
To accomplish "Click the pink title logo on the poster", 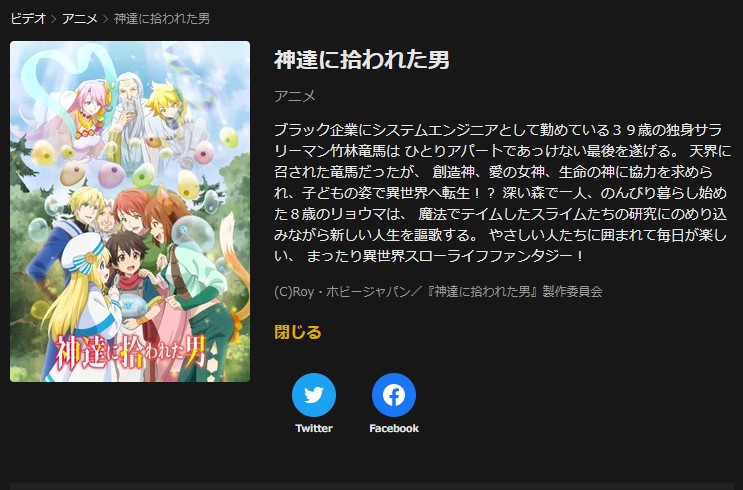I will click(131, 352).
